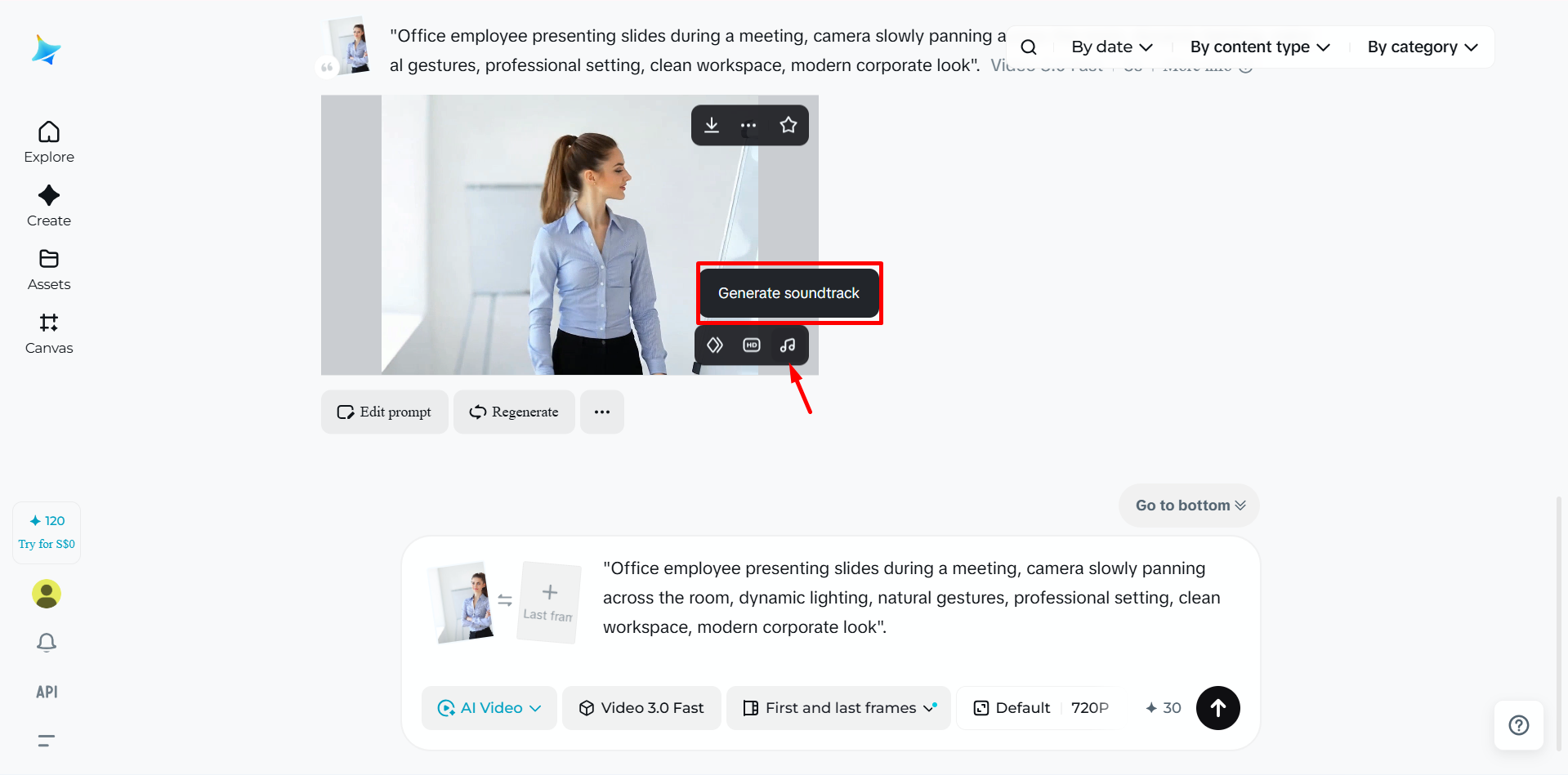Download the generated video

(712, 125)
